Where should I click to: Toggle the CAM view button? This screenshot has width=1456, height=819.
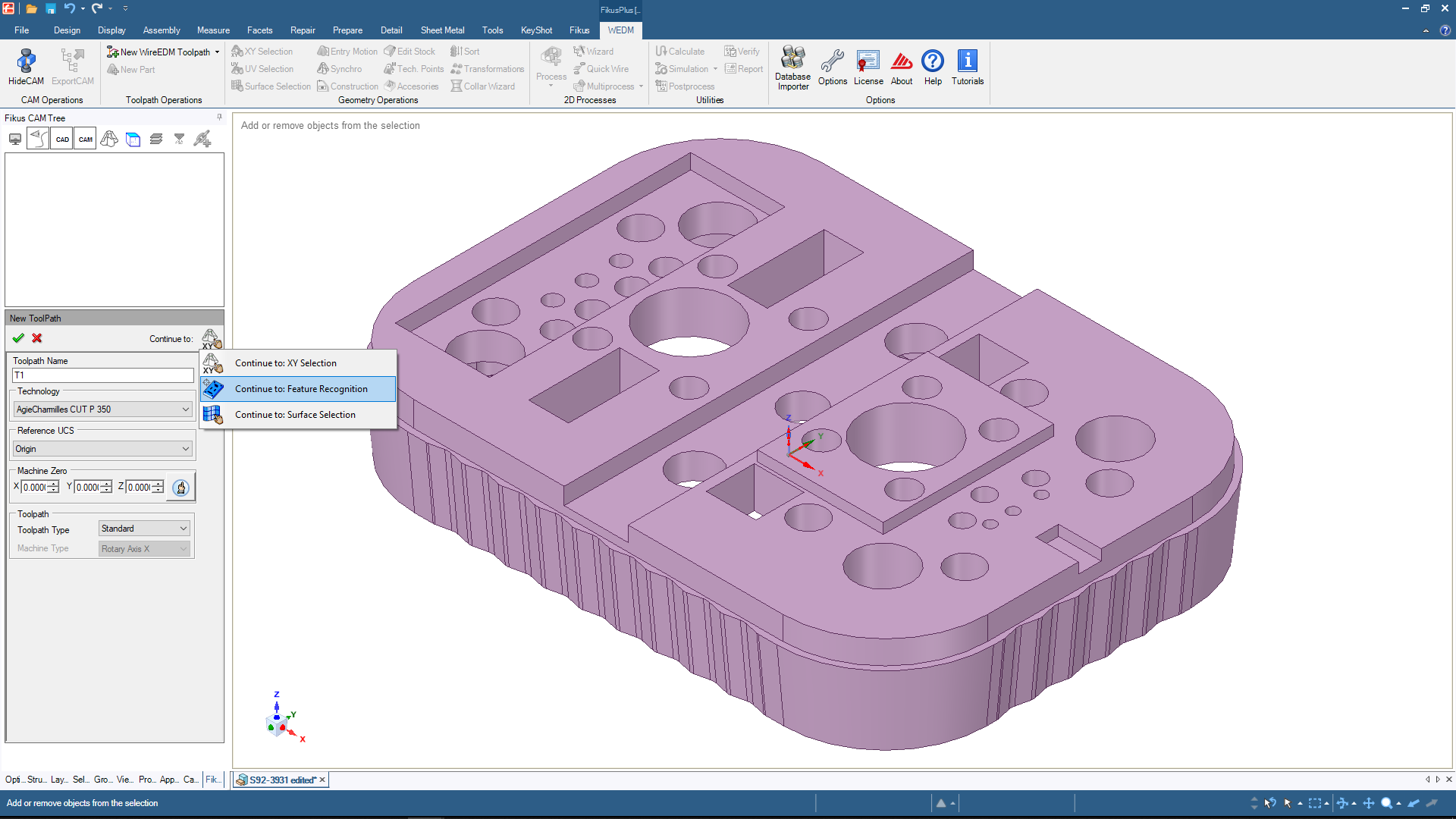point(86,140)
